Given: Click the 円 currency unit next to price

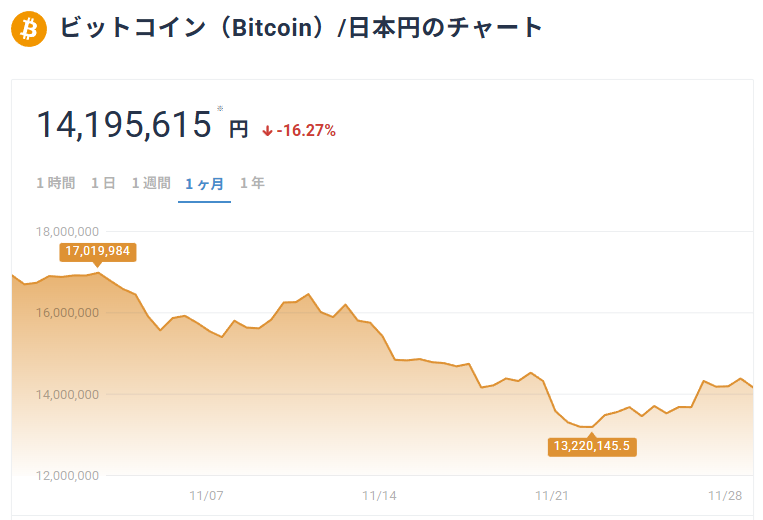Looking at the screenshot, I should point(238,129).
